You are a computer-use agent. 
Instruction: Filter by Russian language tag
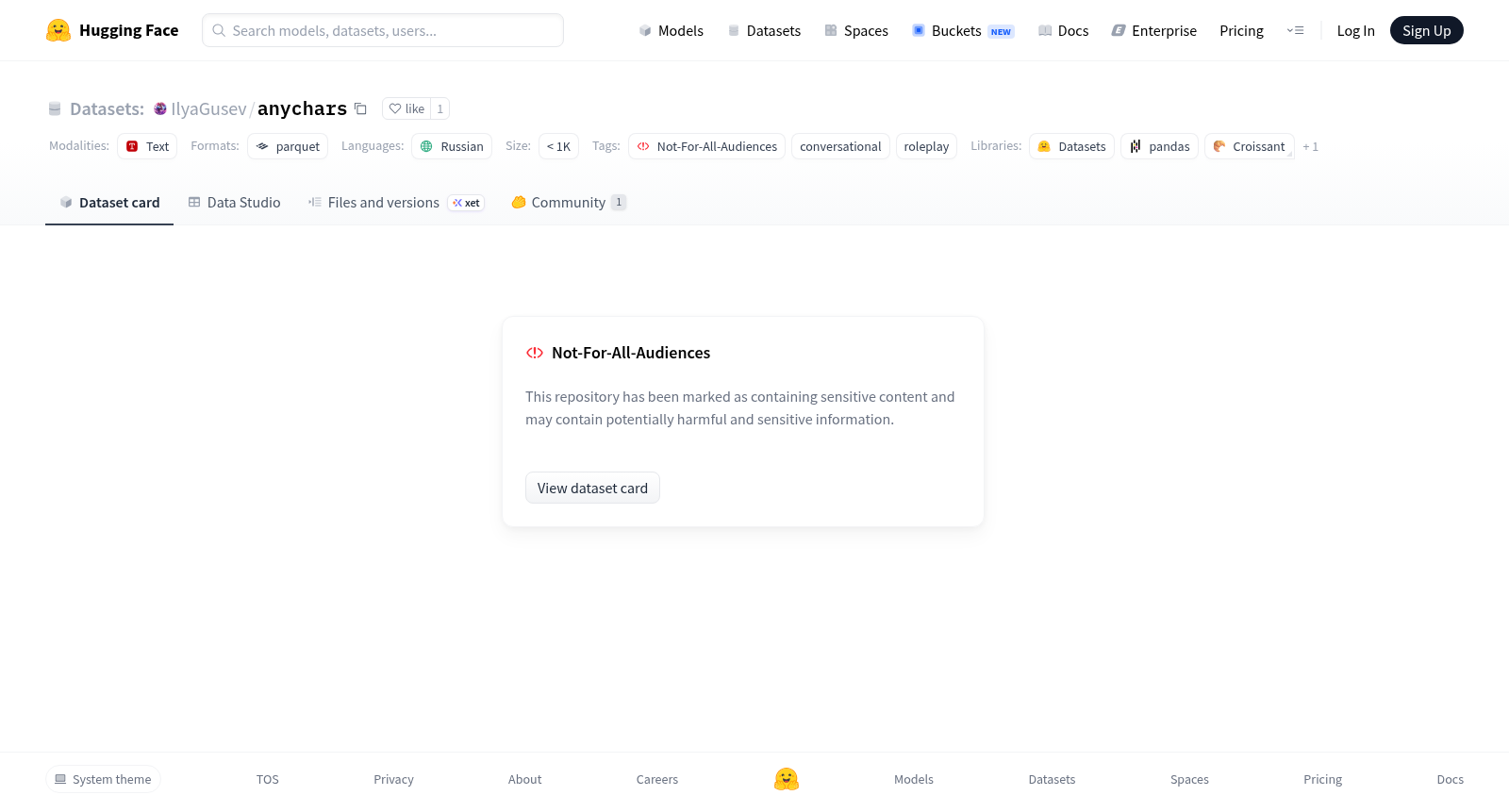pos(452,146)
